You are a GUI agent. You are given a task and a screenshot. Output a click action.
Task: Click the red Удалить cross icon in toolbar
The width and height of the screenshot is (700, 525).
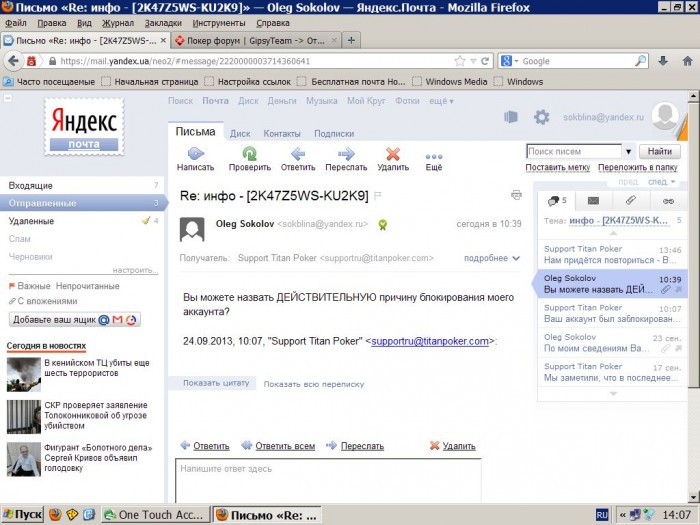[393, 154]
